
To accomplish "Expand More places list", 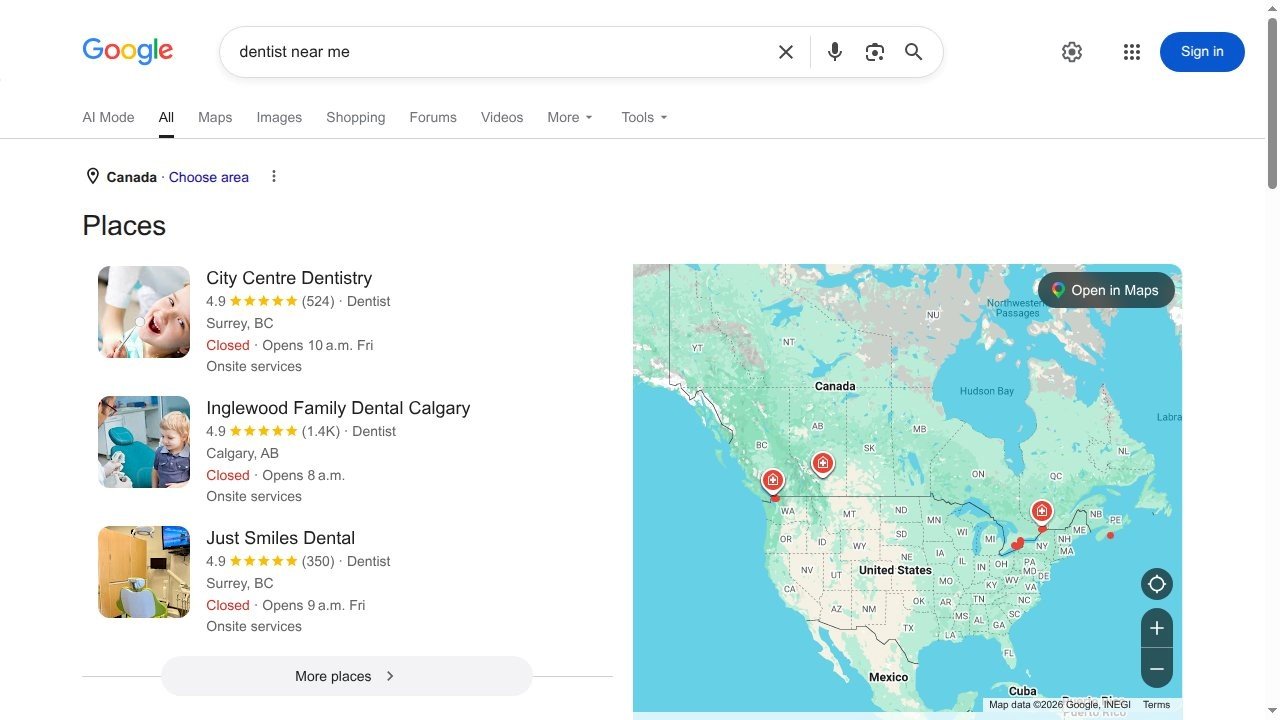I will [346, 676].
